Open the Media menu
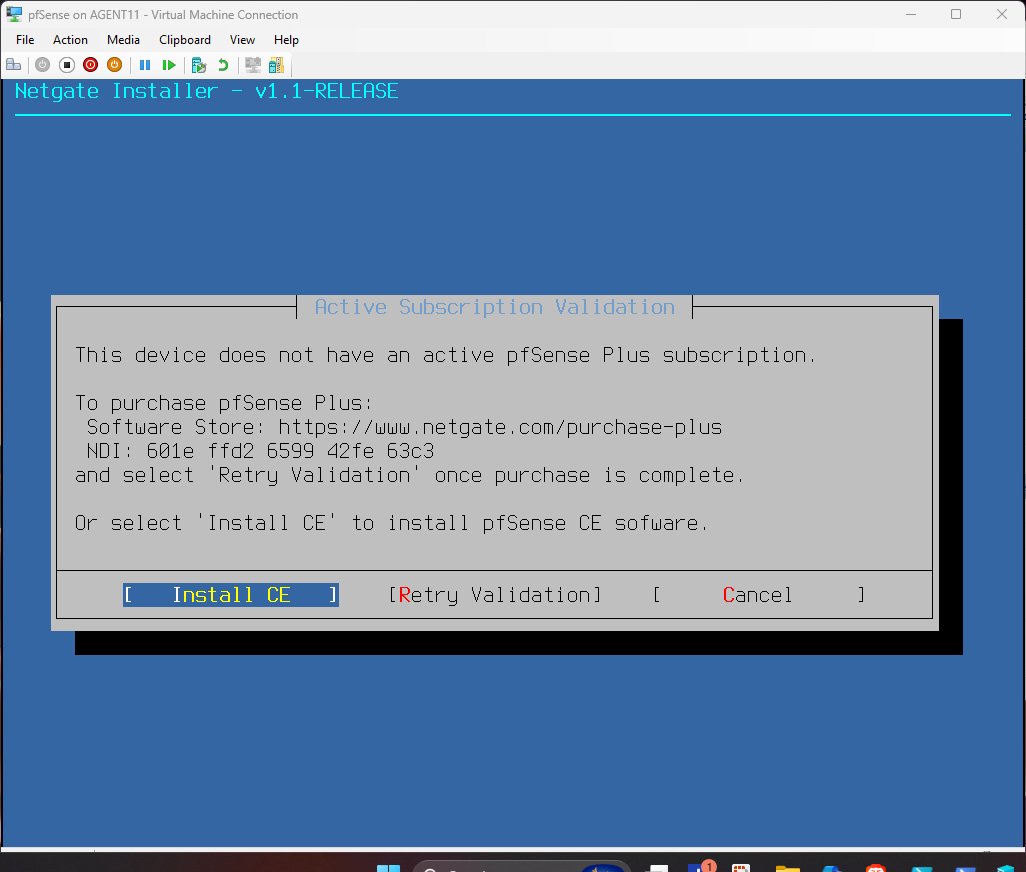The width and height of the screenshot is (1026, 872). coord(123,40)
